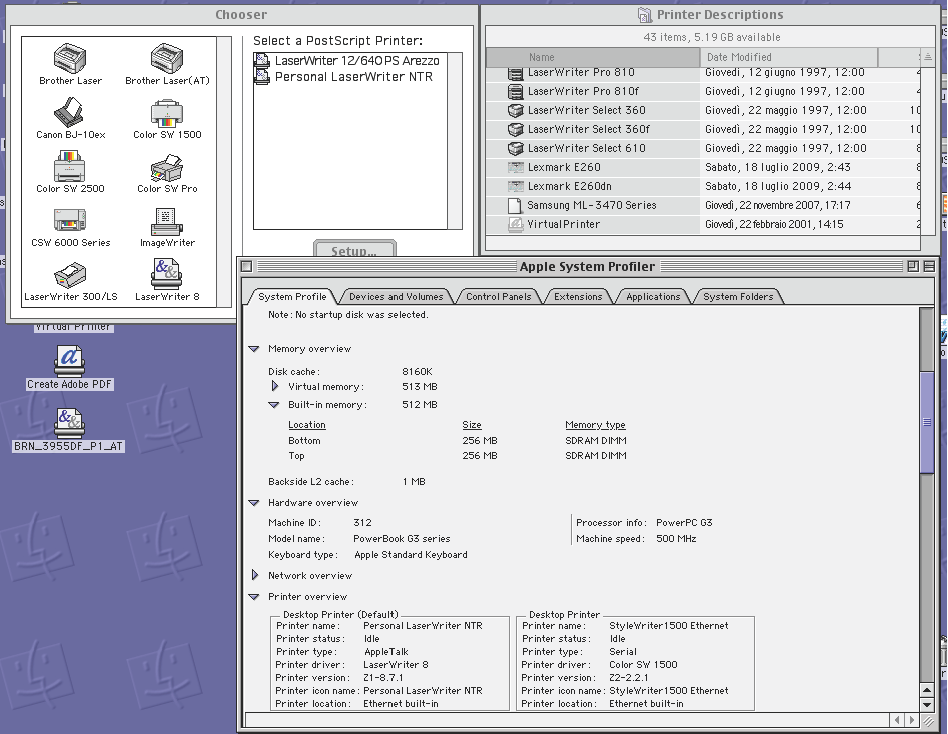
Task: Click the LaserWriter Select 610 file icon
Action: click(515, 148)
